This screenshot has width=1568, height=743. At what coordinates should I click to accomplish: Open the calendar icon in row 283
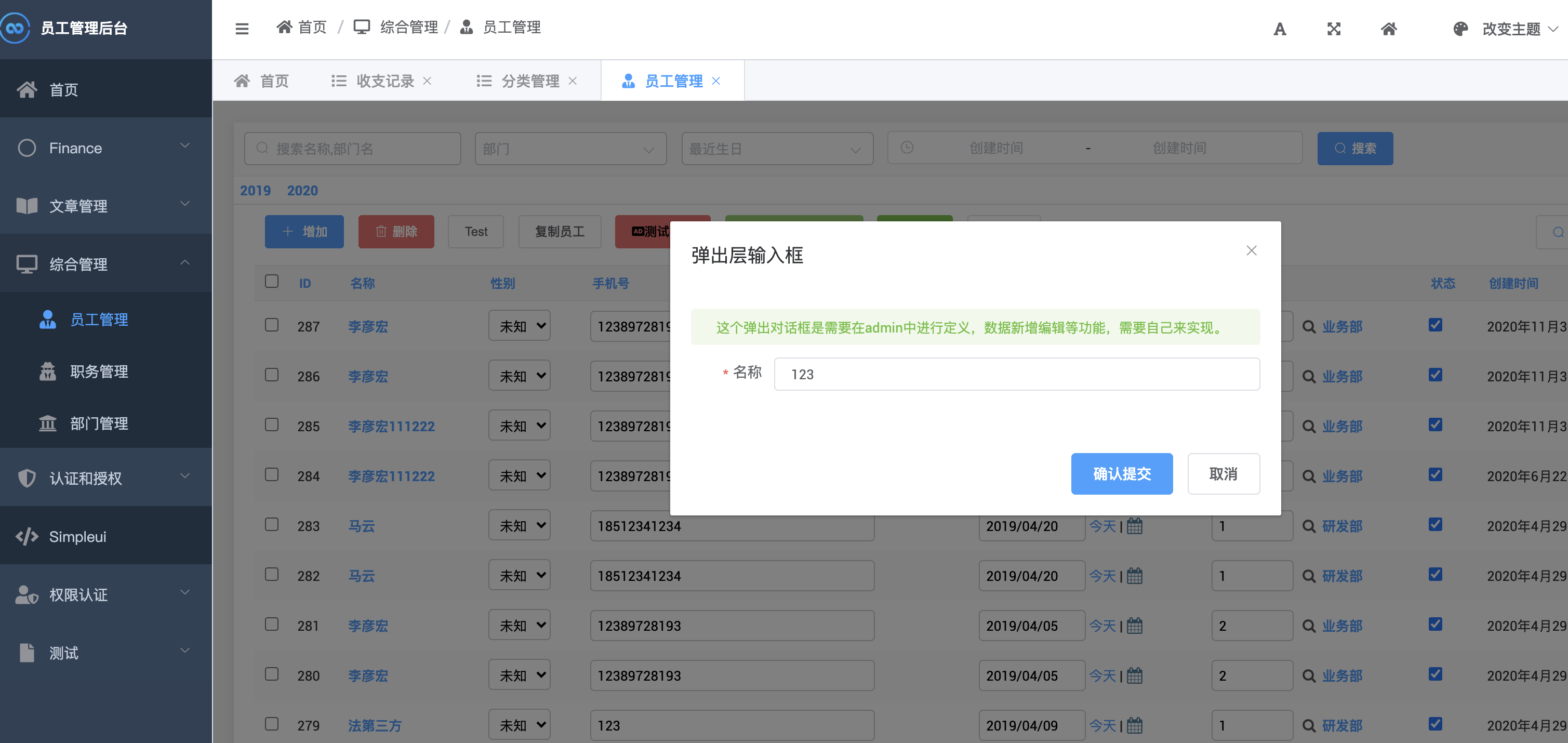pos(1135,526)
